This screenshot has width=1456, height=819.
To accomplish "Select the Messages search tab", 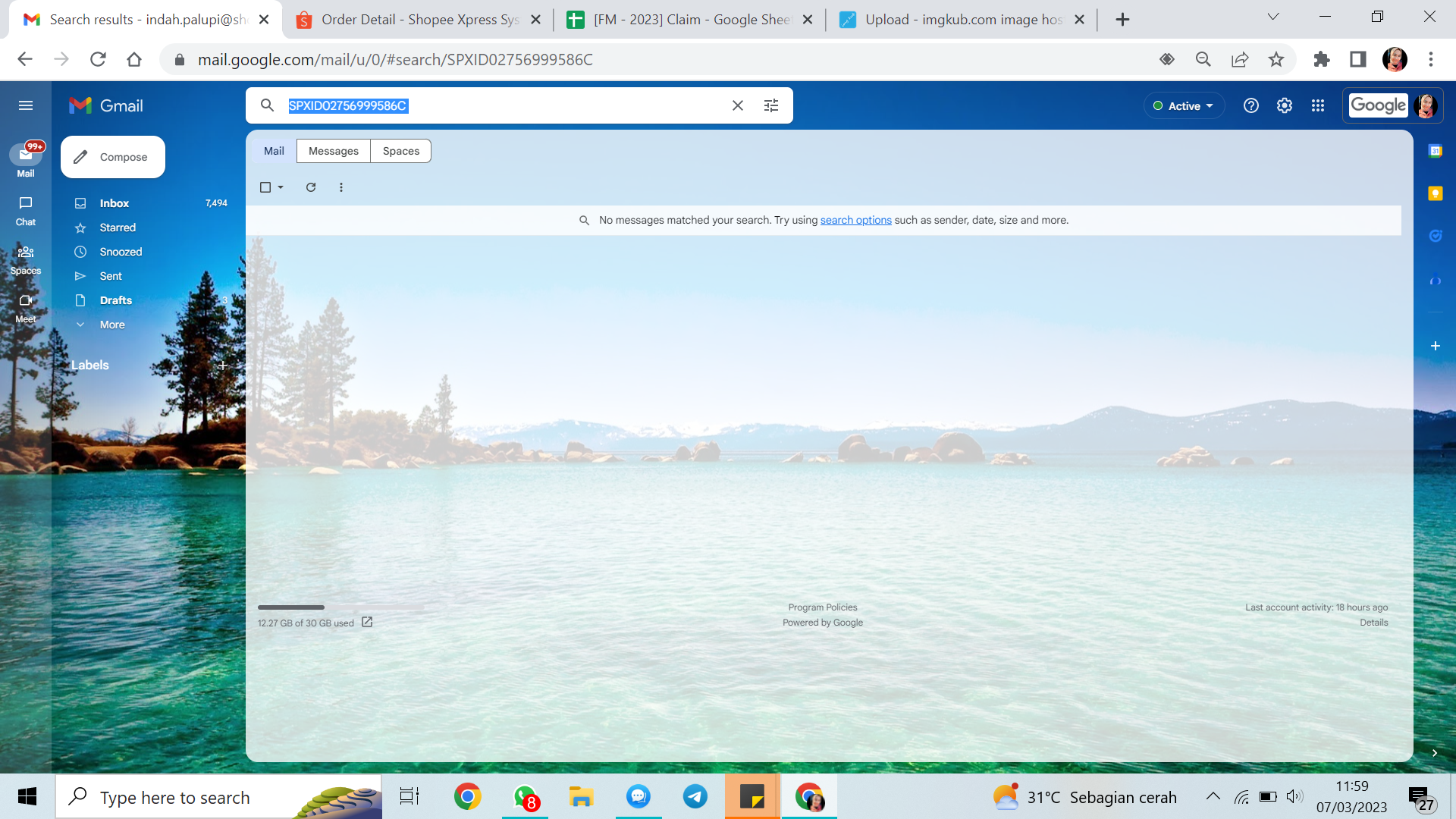I will (334, 151).
